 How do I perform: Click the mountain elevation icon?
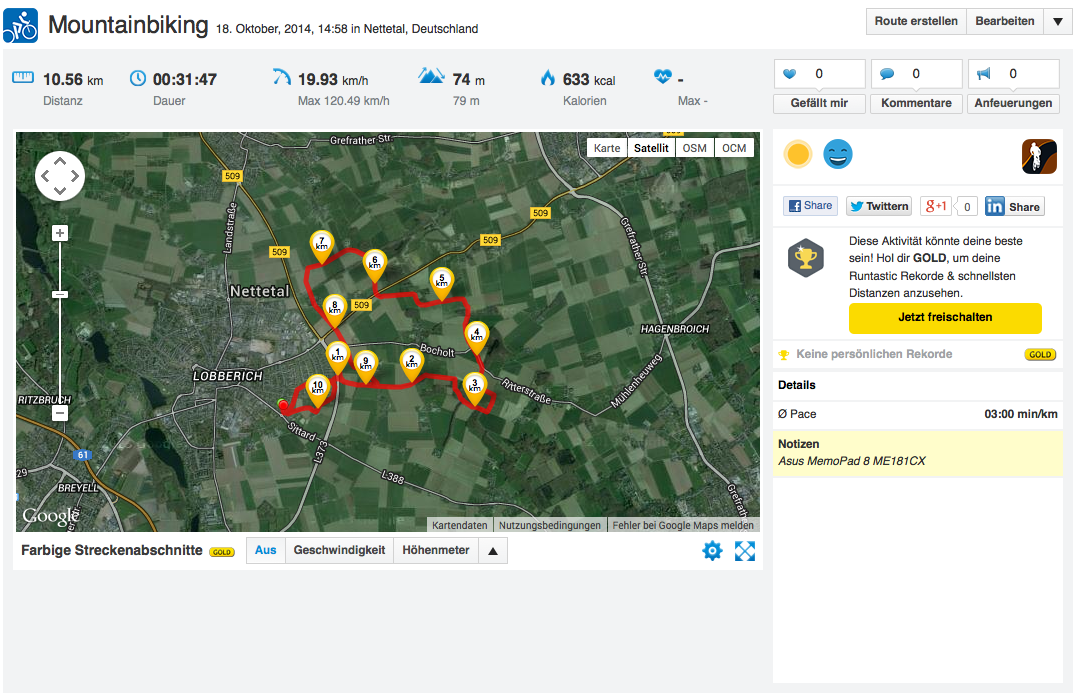[x=432, y=76]
